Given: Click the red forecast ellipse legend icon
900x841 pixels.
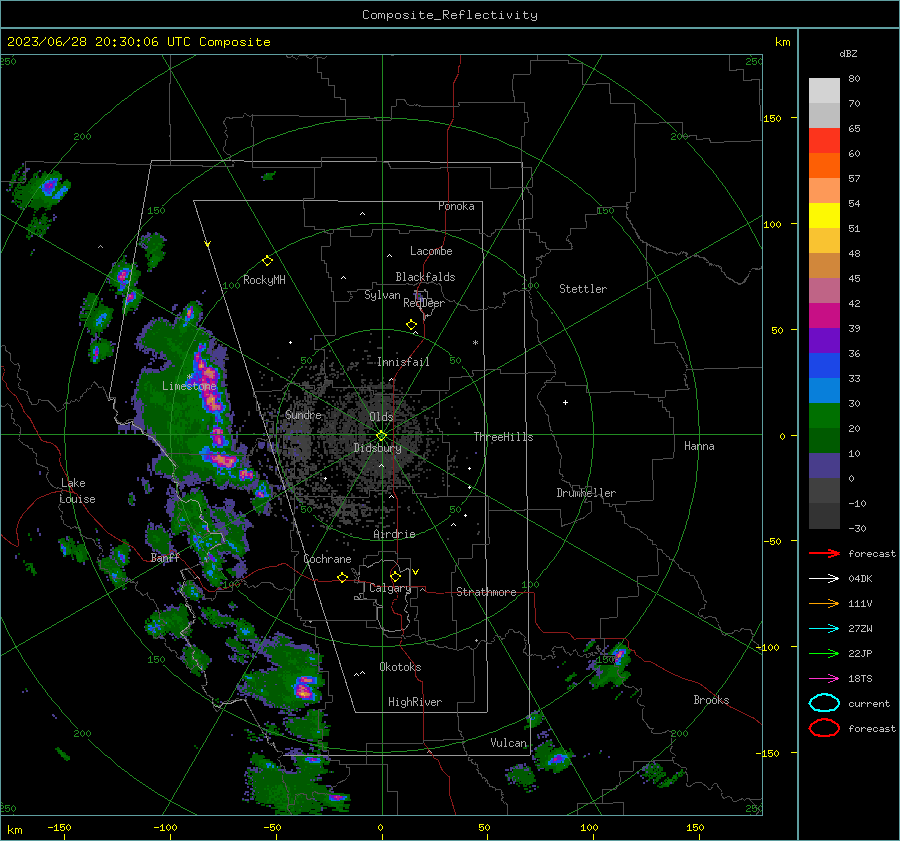Looking at the screenshot, I should pyautogui.click(x=824, y=728).
